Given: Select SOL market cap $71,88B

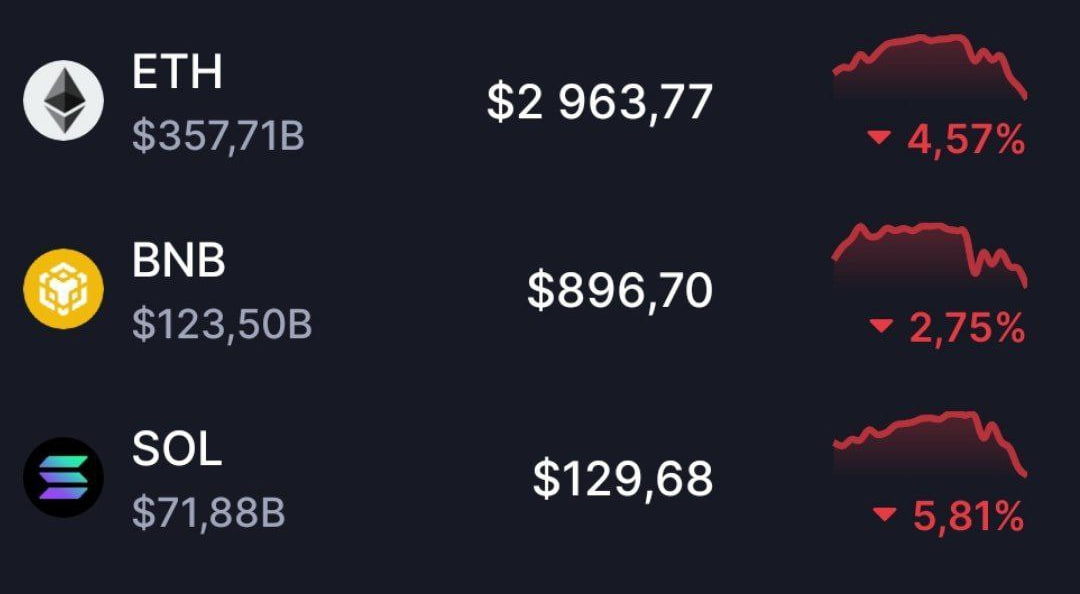Looking at the screenshot, I should [x=209, y=512].
